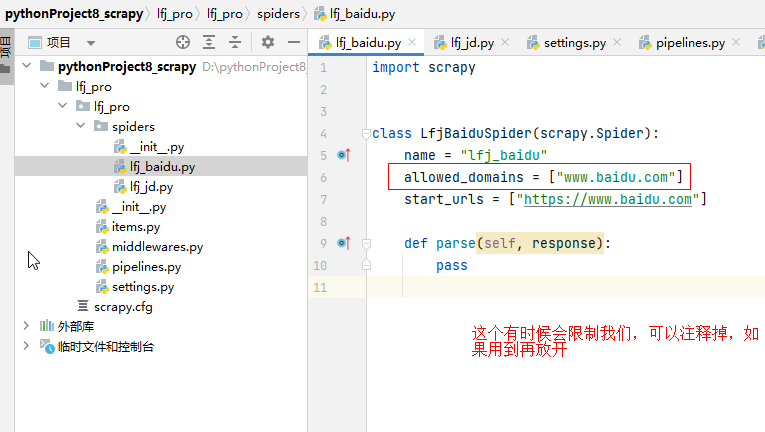Click pythonProject8_scrapy in breadcrumb bar
Image resolution: width=765 pixels, height=432 pixels.
74,14
